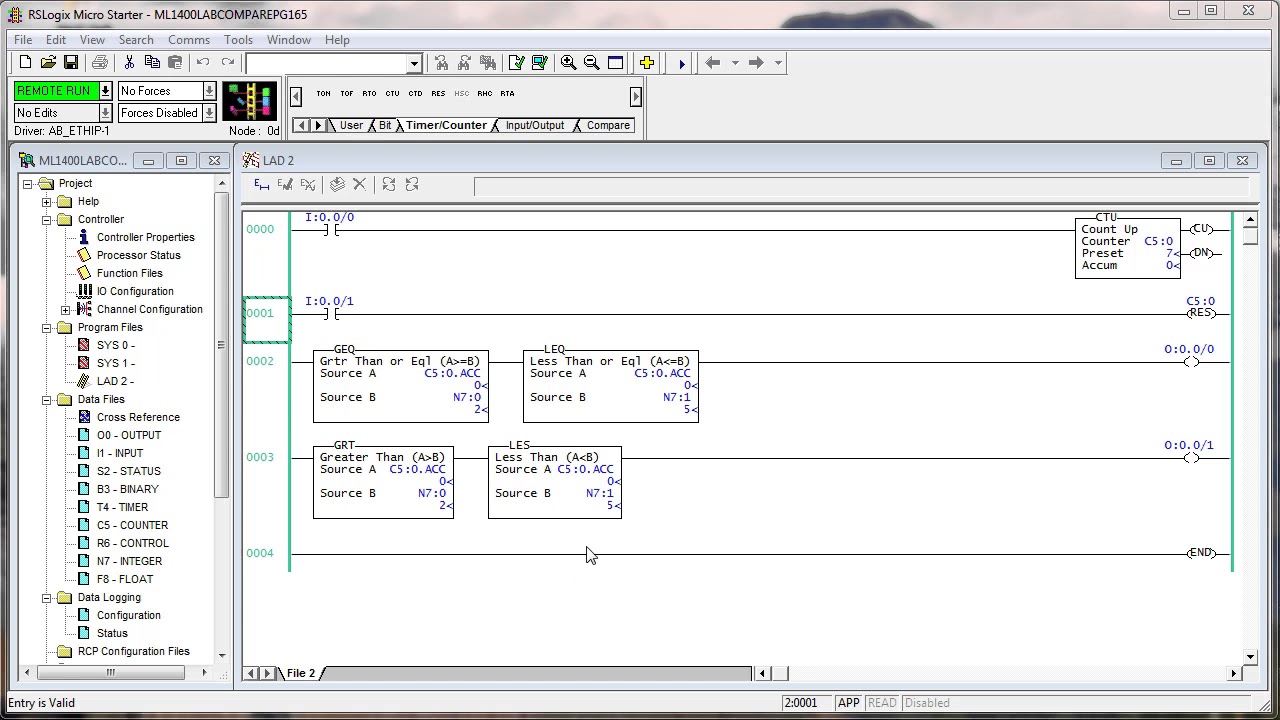Screen dimensions: 1280x720
Task: Open the Tools menu
Action: tap(238, 40)
